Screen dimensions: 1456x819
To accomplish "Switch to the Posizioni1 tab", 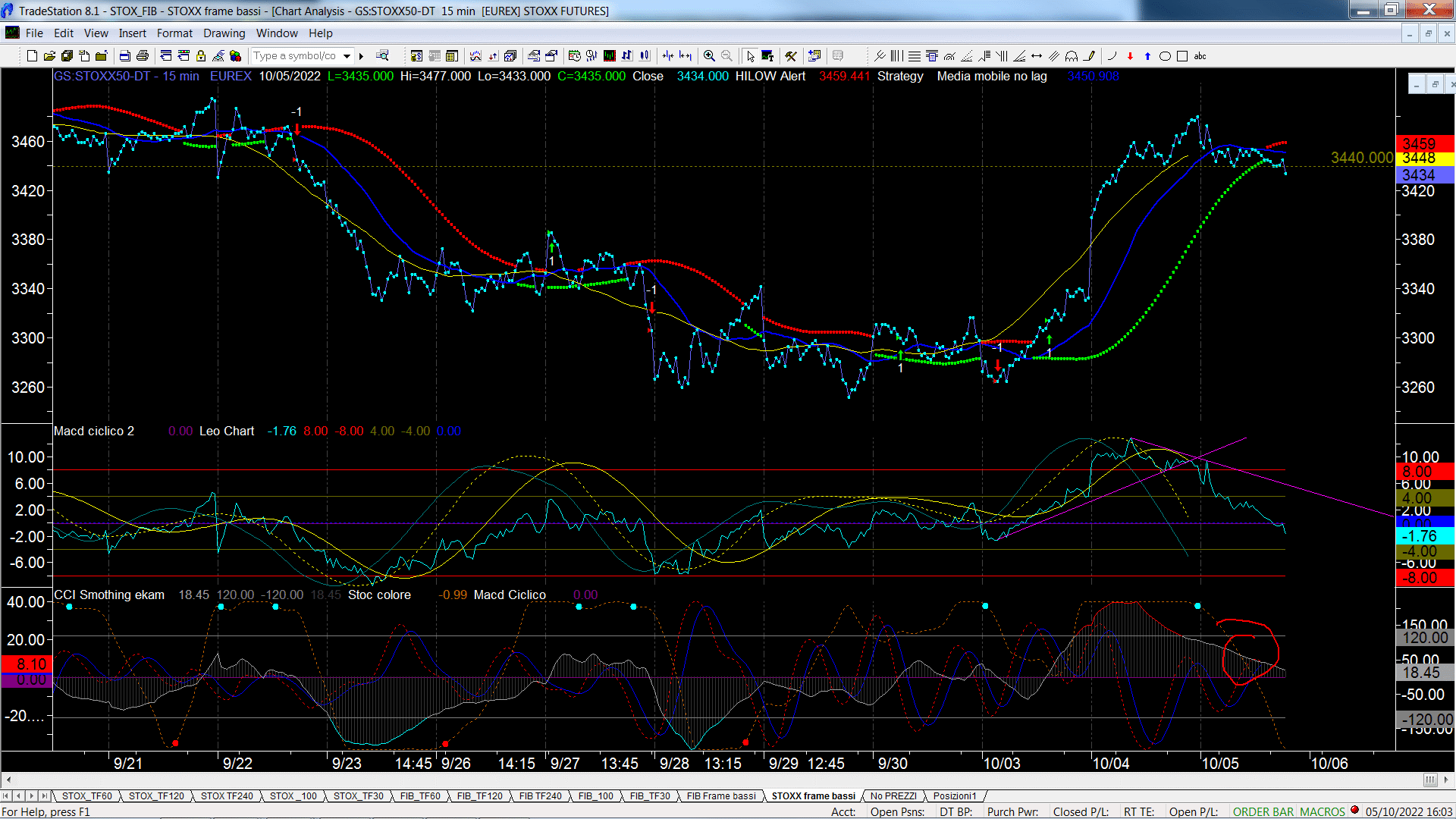I will tap(955, 795).
